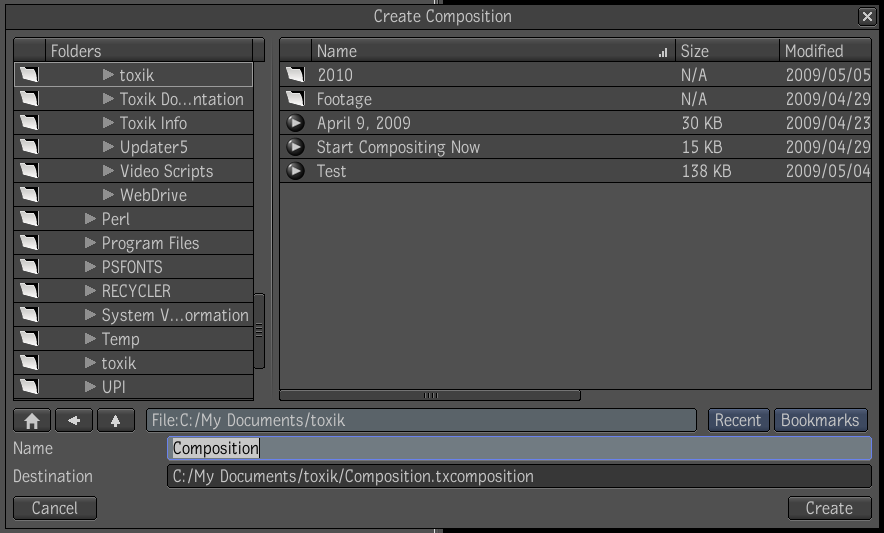
Task: Select Start Compositing Now composition
Action: [398, 147]
